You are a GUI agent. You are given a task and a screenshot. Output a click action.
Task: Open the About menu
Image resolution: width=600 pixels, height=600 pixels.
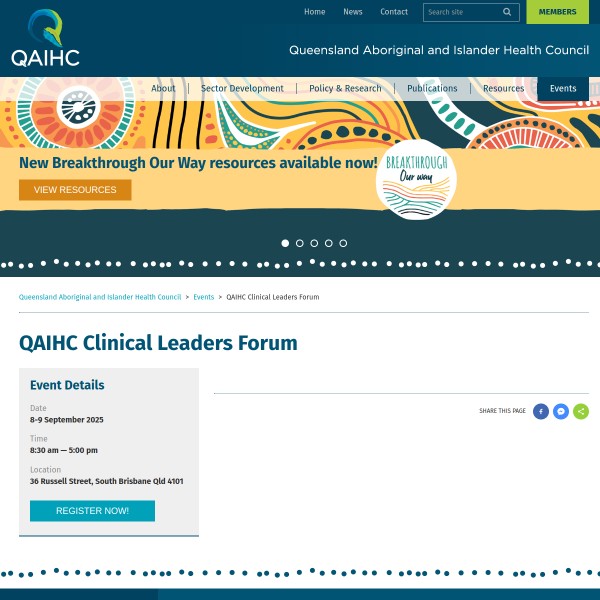163,88
